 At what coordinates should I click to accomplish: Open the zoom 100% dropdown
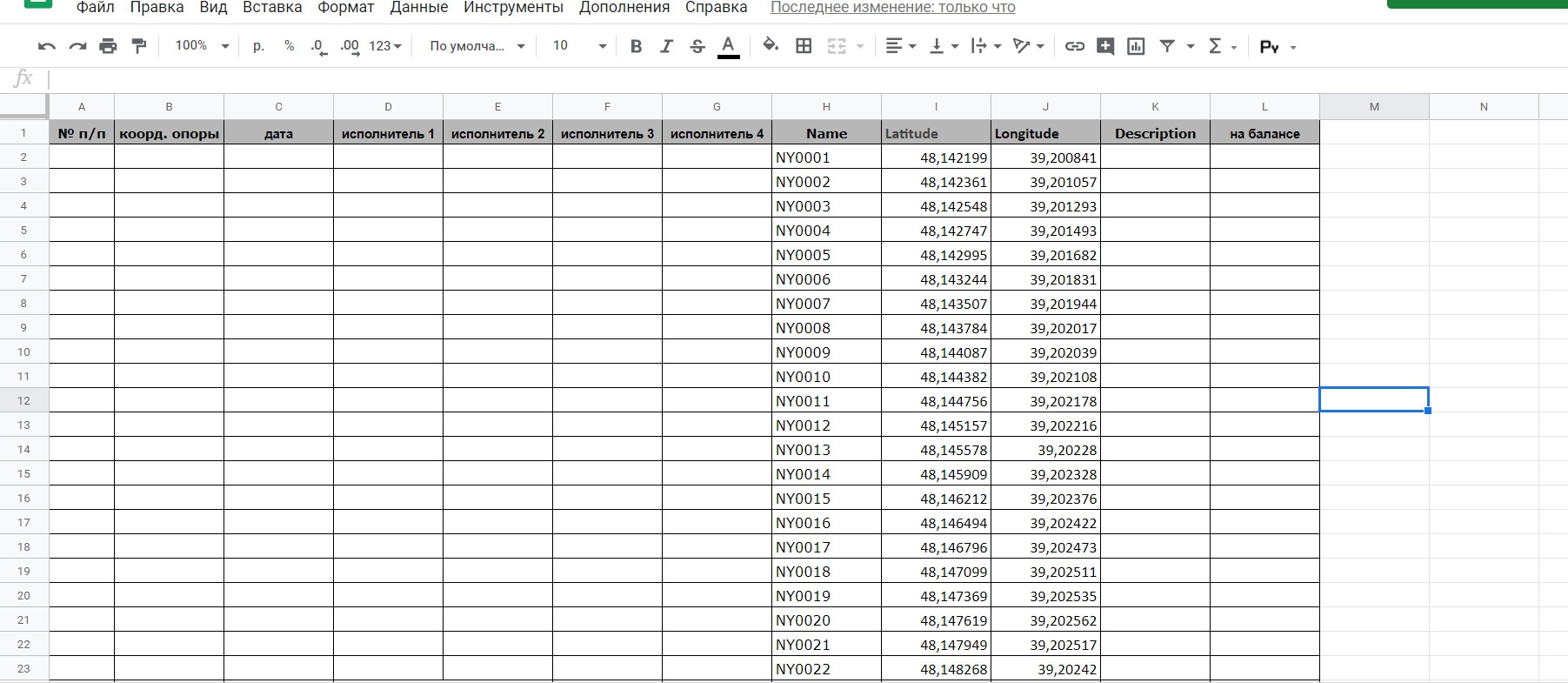point(201,46)
